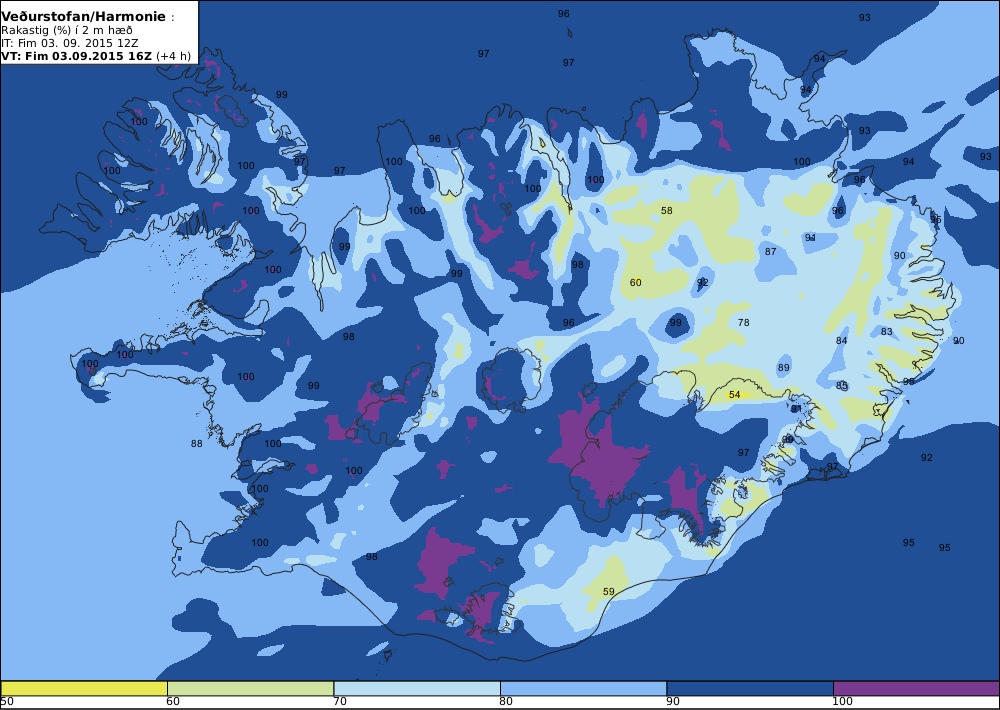Select the medium blue 80–90 legend band
Image resolution: width=1000 pixels, height=710 pixels.
584,688
